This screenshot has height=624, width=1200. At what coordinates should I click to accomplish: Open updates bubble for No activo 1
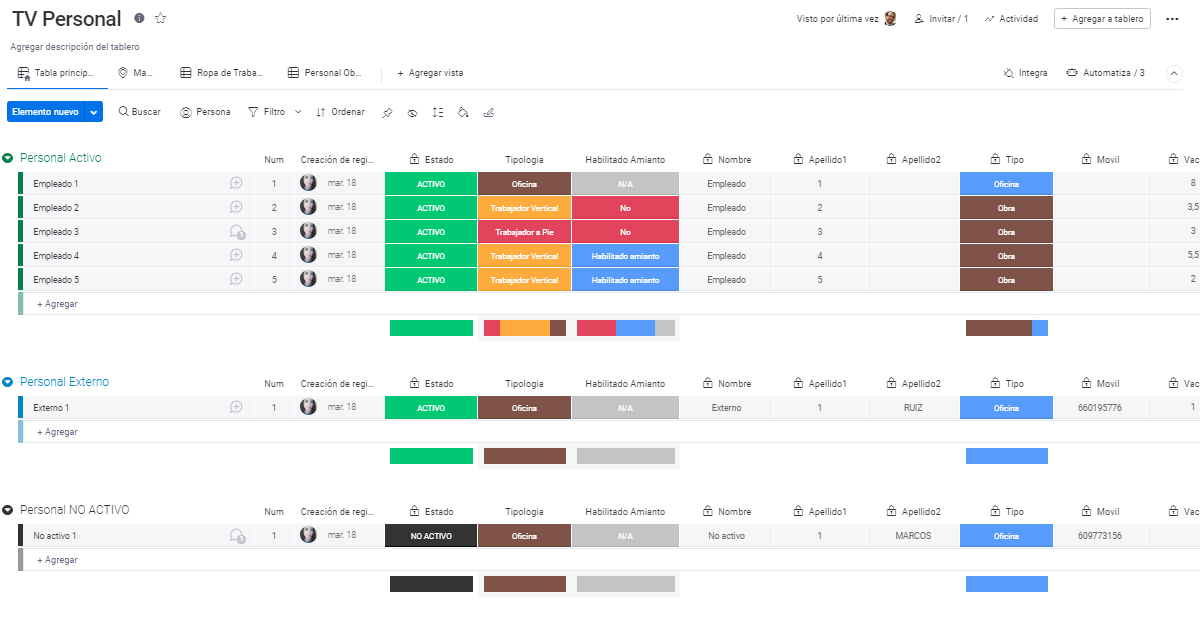click(x=237, y=536)
